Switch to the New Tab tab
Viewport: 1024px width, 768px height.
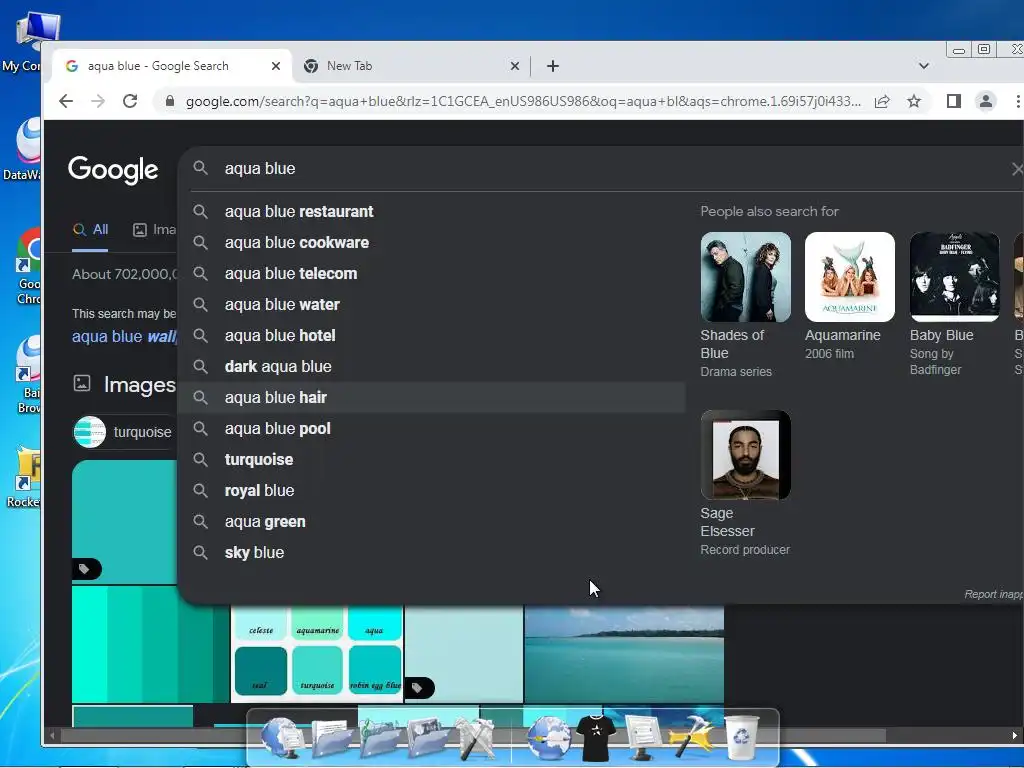tap(411, 66)
